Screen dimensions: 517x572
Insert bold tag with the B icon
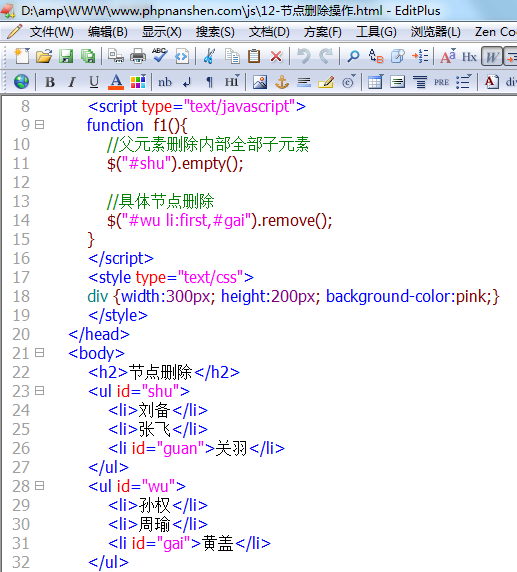pos(50,82)
